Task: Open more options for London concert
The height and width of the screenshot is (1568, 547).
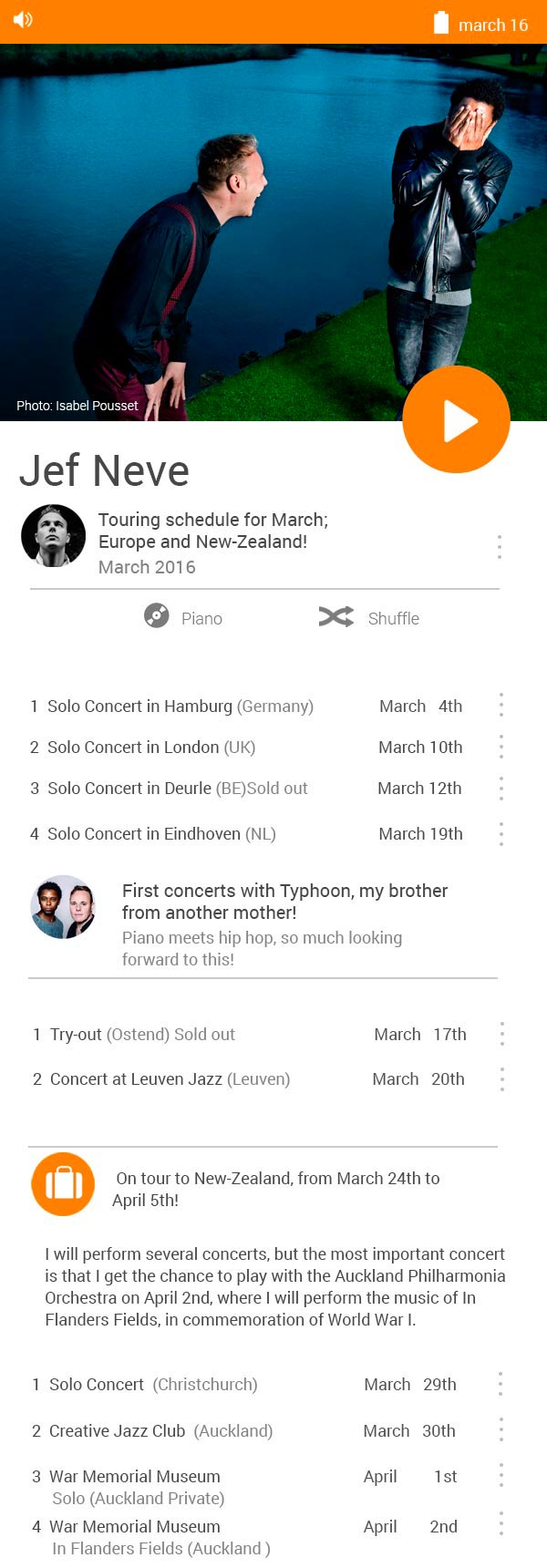Action: point(501,747)
